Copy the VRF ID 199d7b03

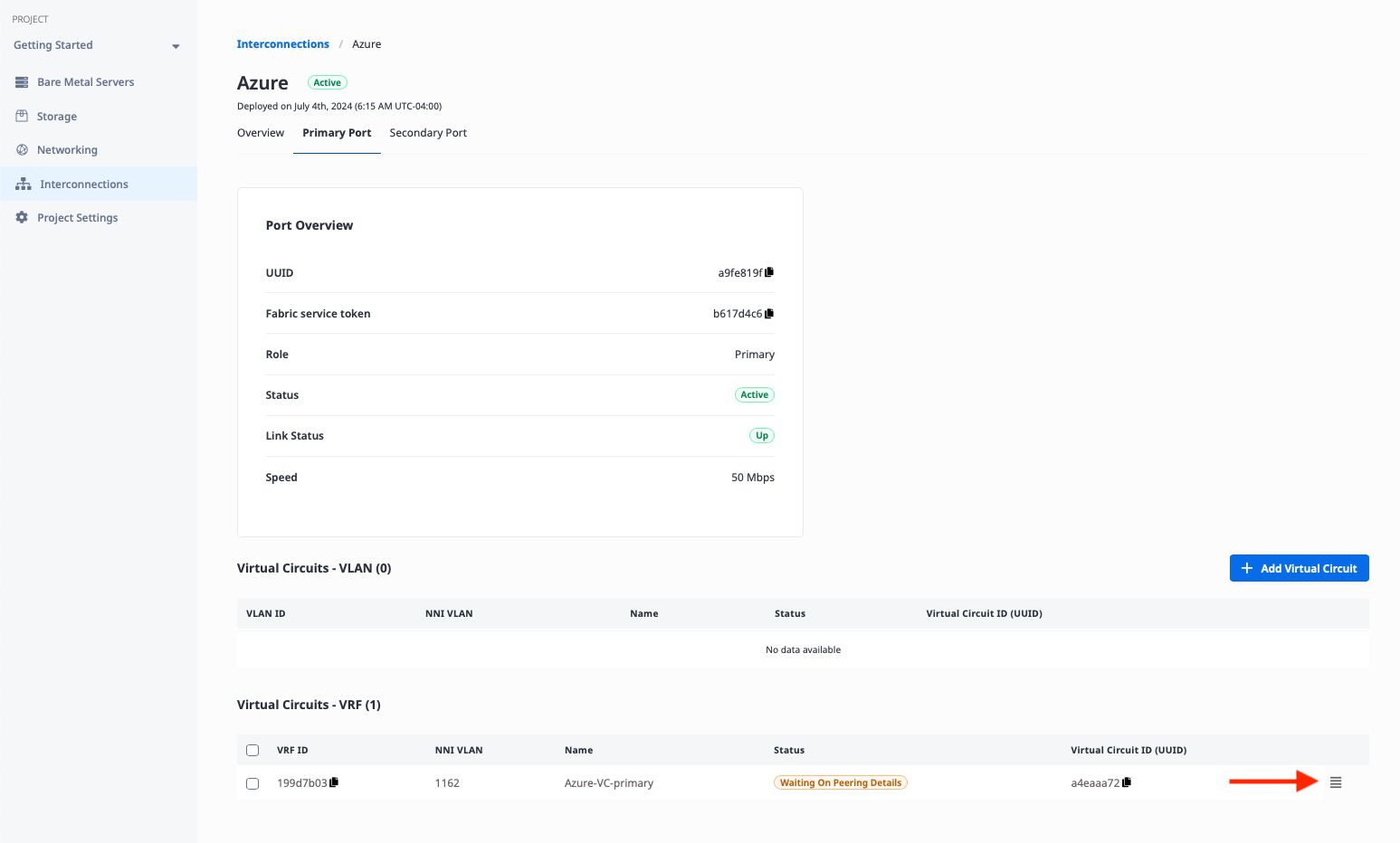pos(334,782)
